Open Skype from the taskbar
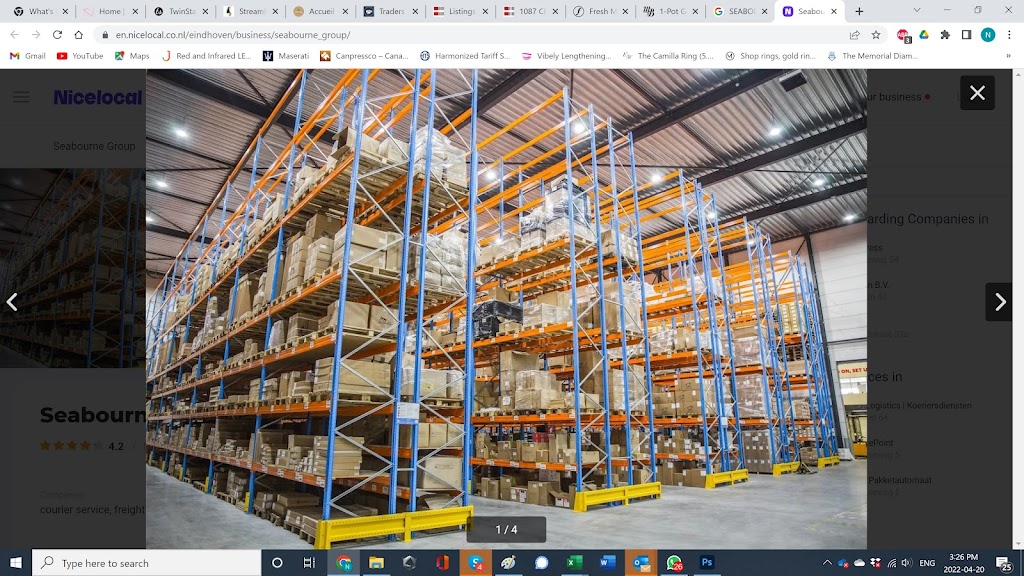 click(475, 563)
